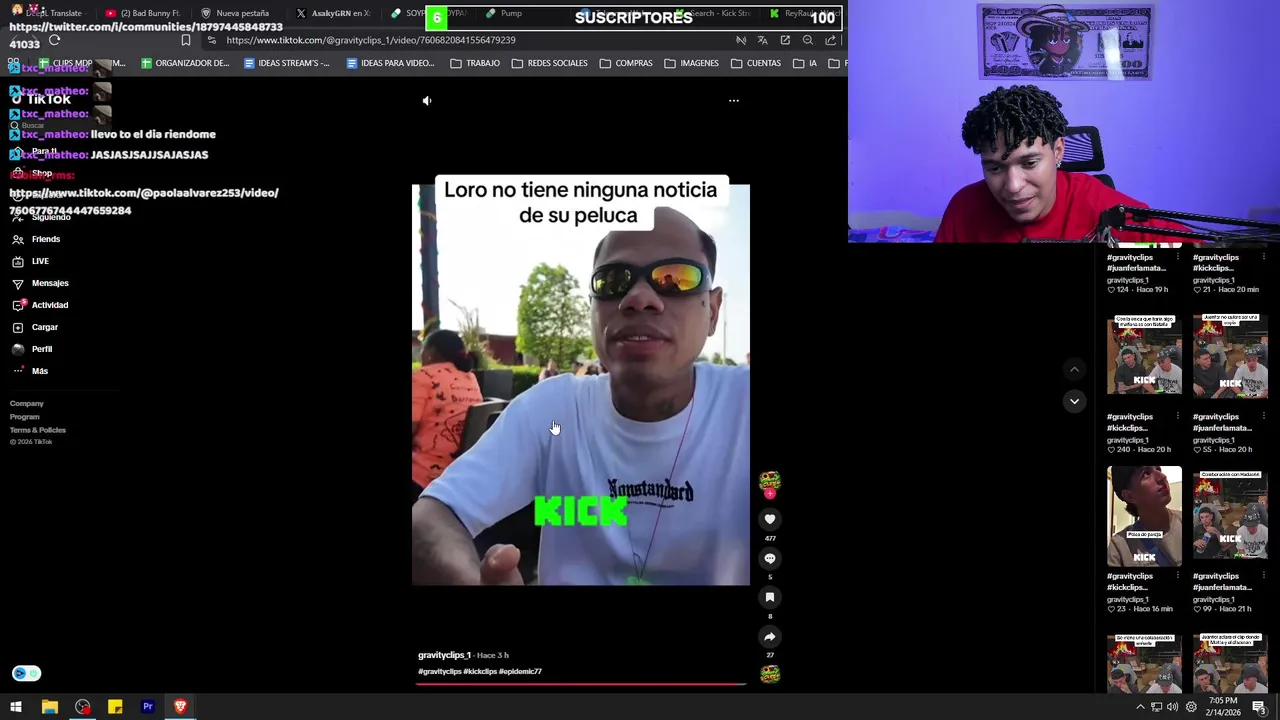This screenshot has width=1280, height=720.
Task: Bookmark the video with the save icon
Action: [770, 597]
